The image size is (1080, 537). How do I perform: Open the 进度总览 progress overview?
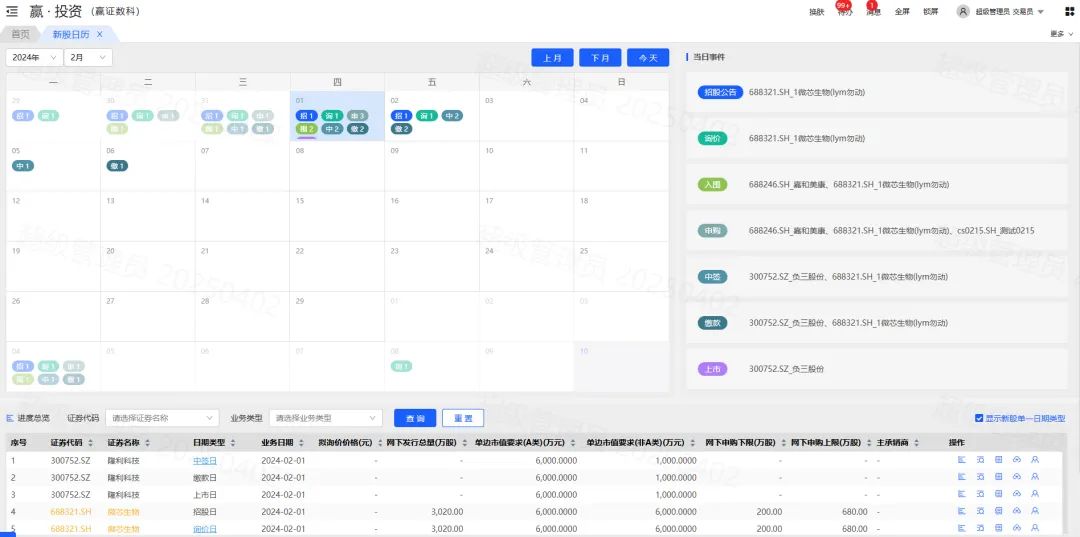click(x=28, y=418)
